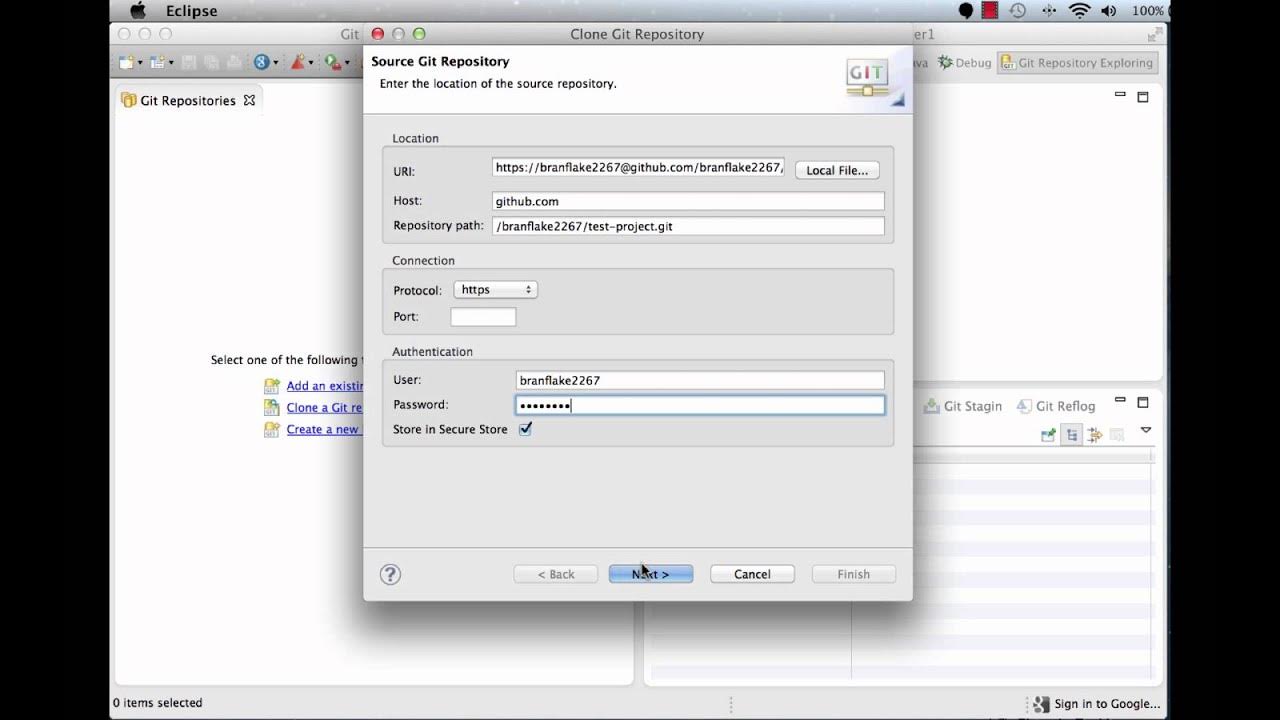Minimize the lower right panel
The image size is (1280, 720).
click(x=1120, y=401)
